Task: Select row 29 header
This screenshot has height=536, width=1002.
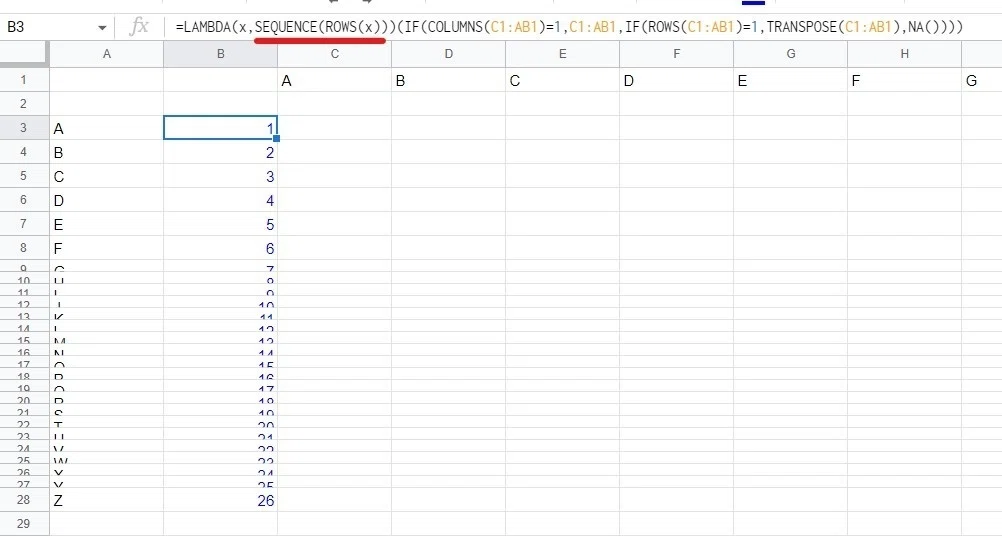Action: point(24,523)
